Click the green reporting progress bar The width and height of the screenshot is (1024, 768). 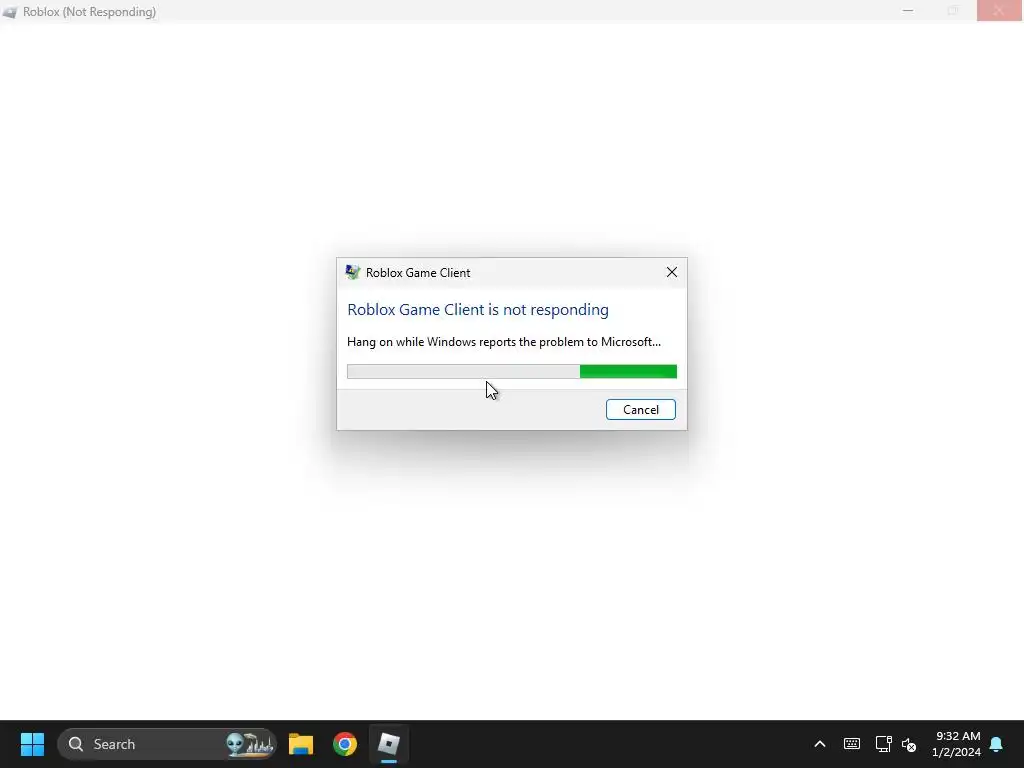tap(511, 372)
